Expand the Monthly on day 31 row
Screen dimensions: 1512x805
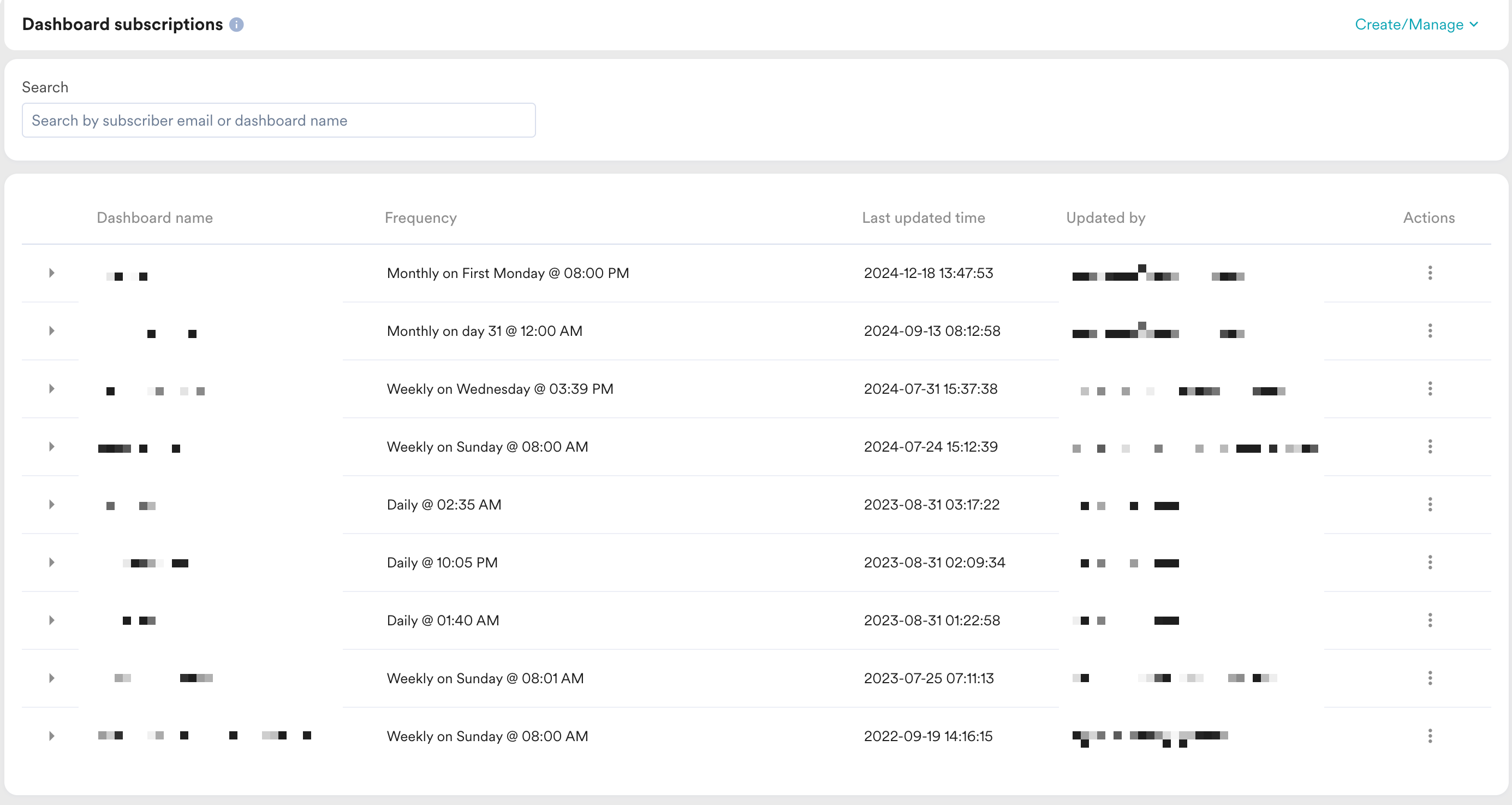[x=52, y=330]
